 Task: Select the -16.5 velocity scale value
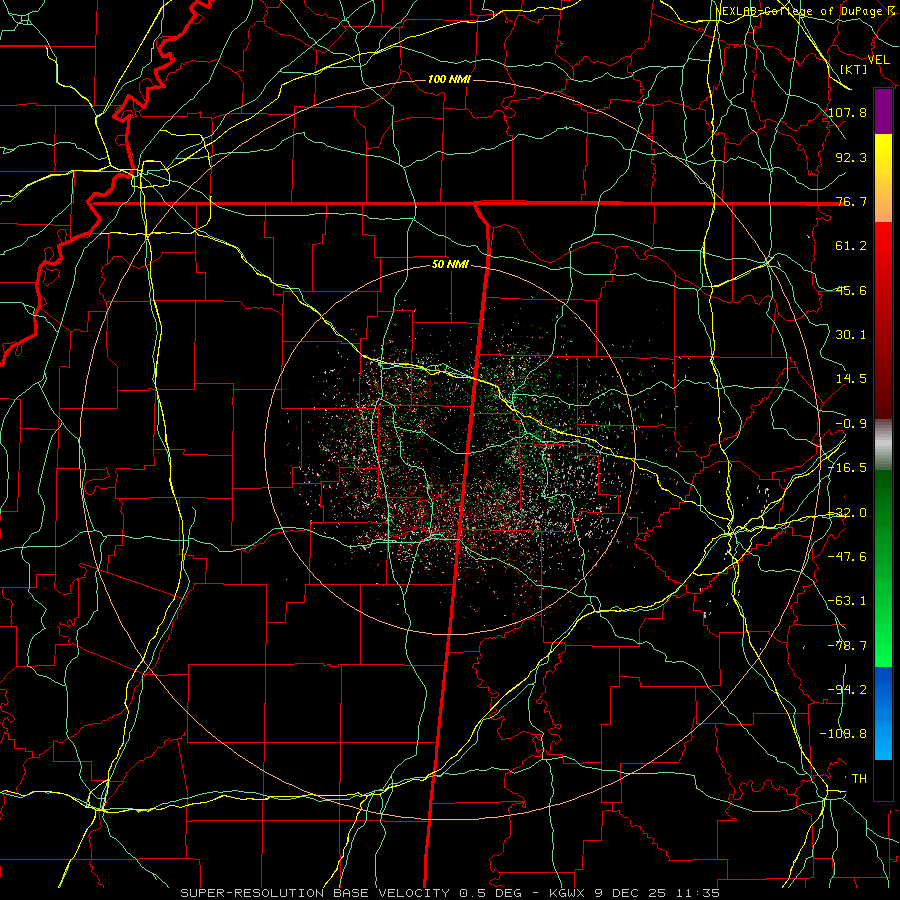pyautogui.click(x=848, y=468)
